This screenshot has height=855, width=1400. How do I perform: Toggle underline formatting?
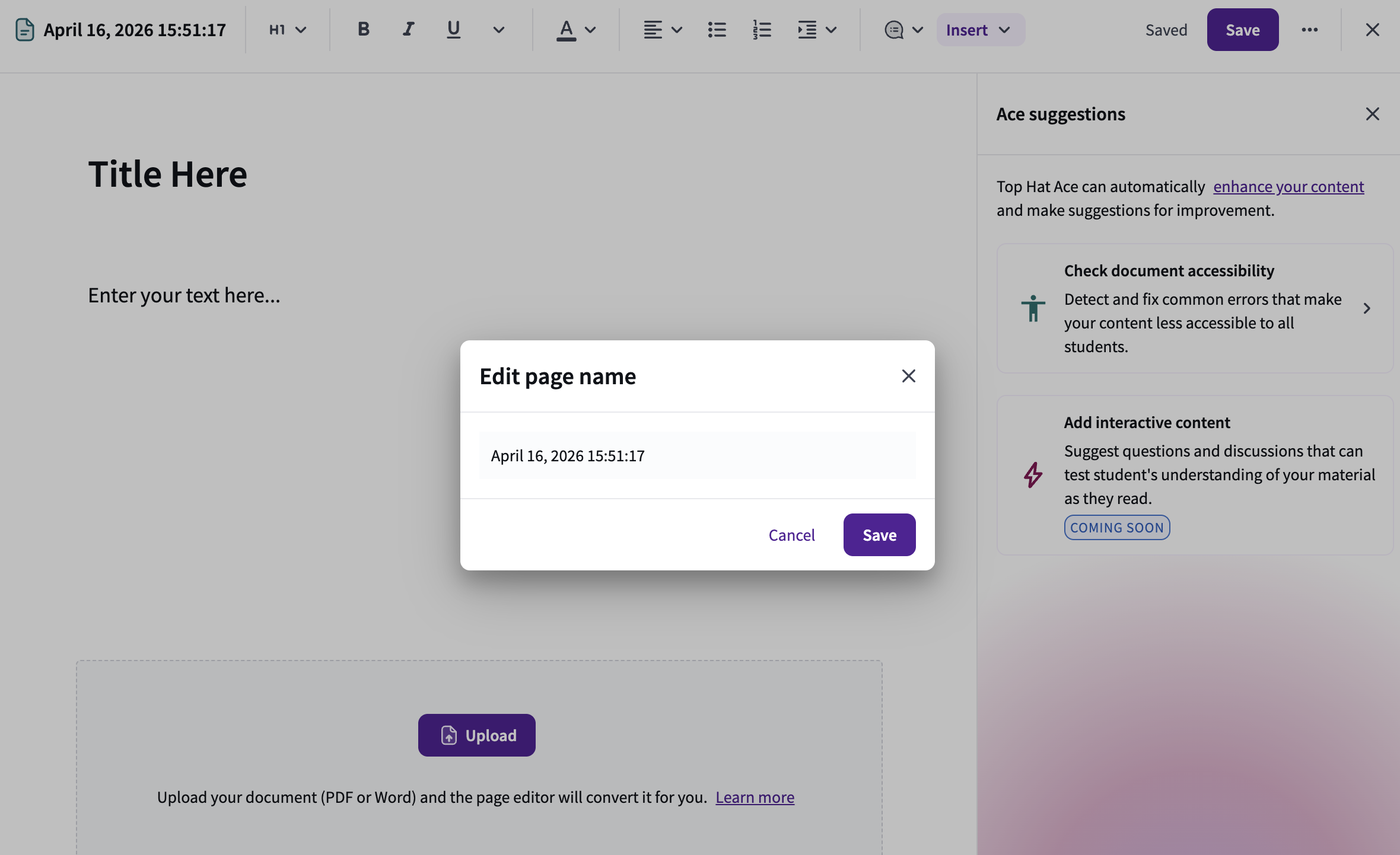pos(453,29)
